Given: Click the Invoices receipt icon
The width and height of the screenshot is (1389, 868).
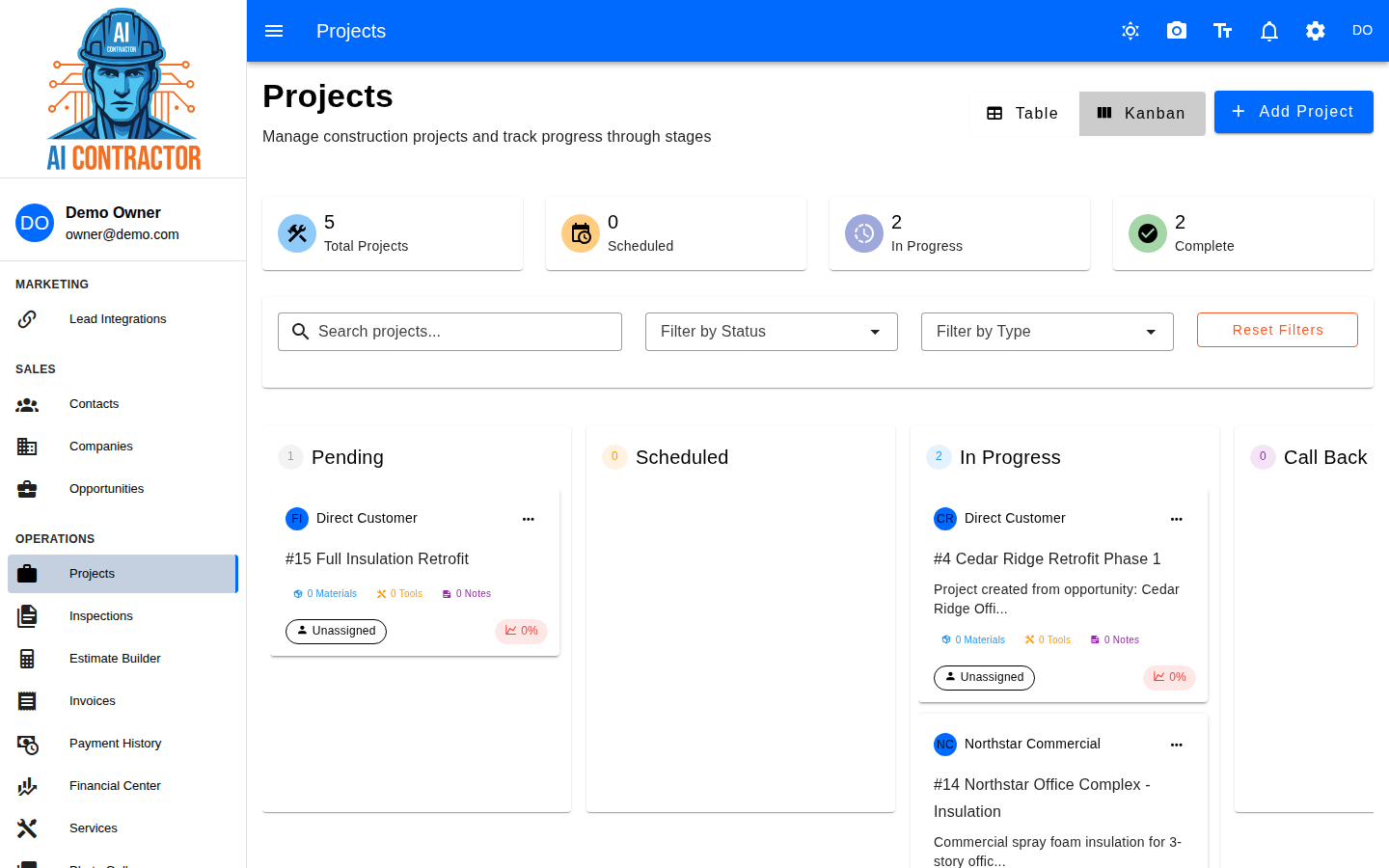Looking at the screenshot, I should 27,701.
